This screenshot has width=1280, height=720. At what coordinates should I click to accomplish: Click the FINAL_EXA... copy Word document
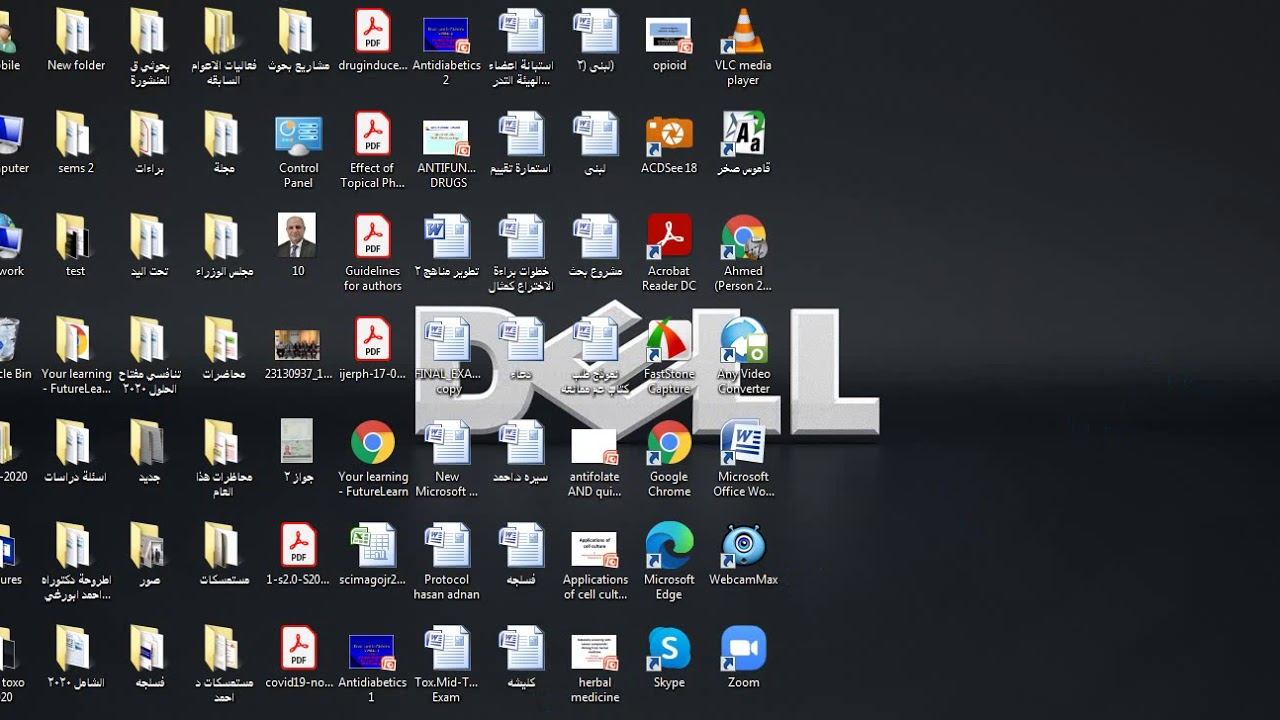[446, 356]
